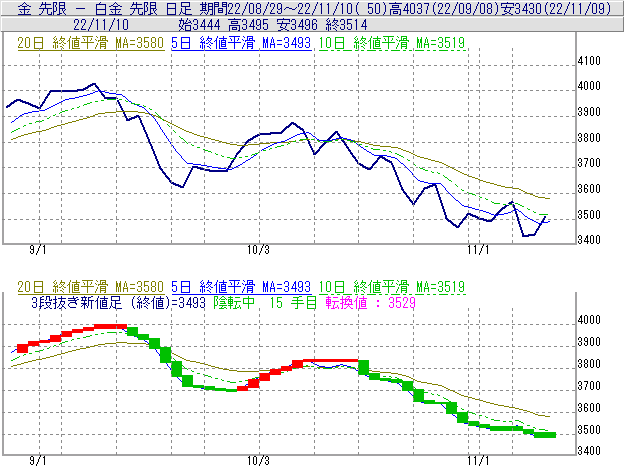The width and height of the screenshot is (624, 475).
Task: Click the high value '高4037(22/09/08)'
Action: pos(443,8)
